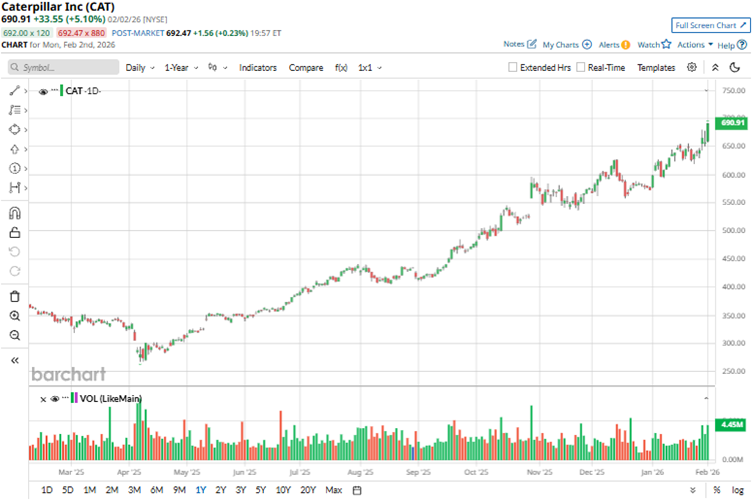Click the 4.45M volume value label

click(x=730, y=425)
